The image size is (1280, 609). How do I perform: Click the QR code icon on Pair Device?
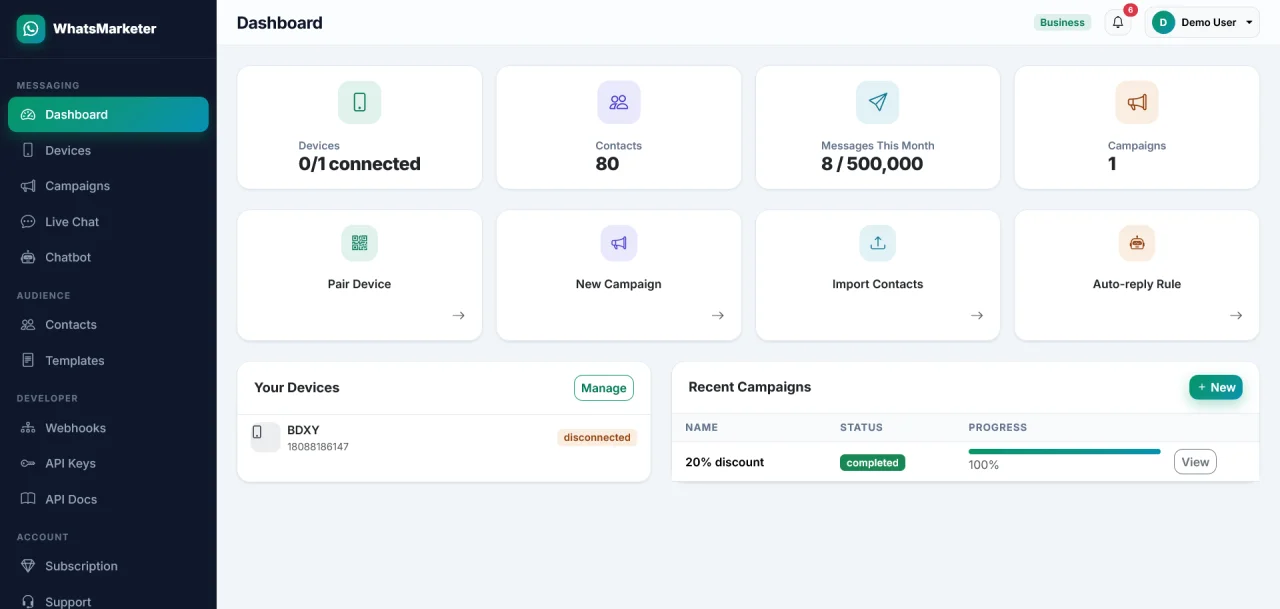pyautogui.click(x=360, y=243)
